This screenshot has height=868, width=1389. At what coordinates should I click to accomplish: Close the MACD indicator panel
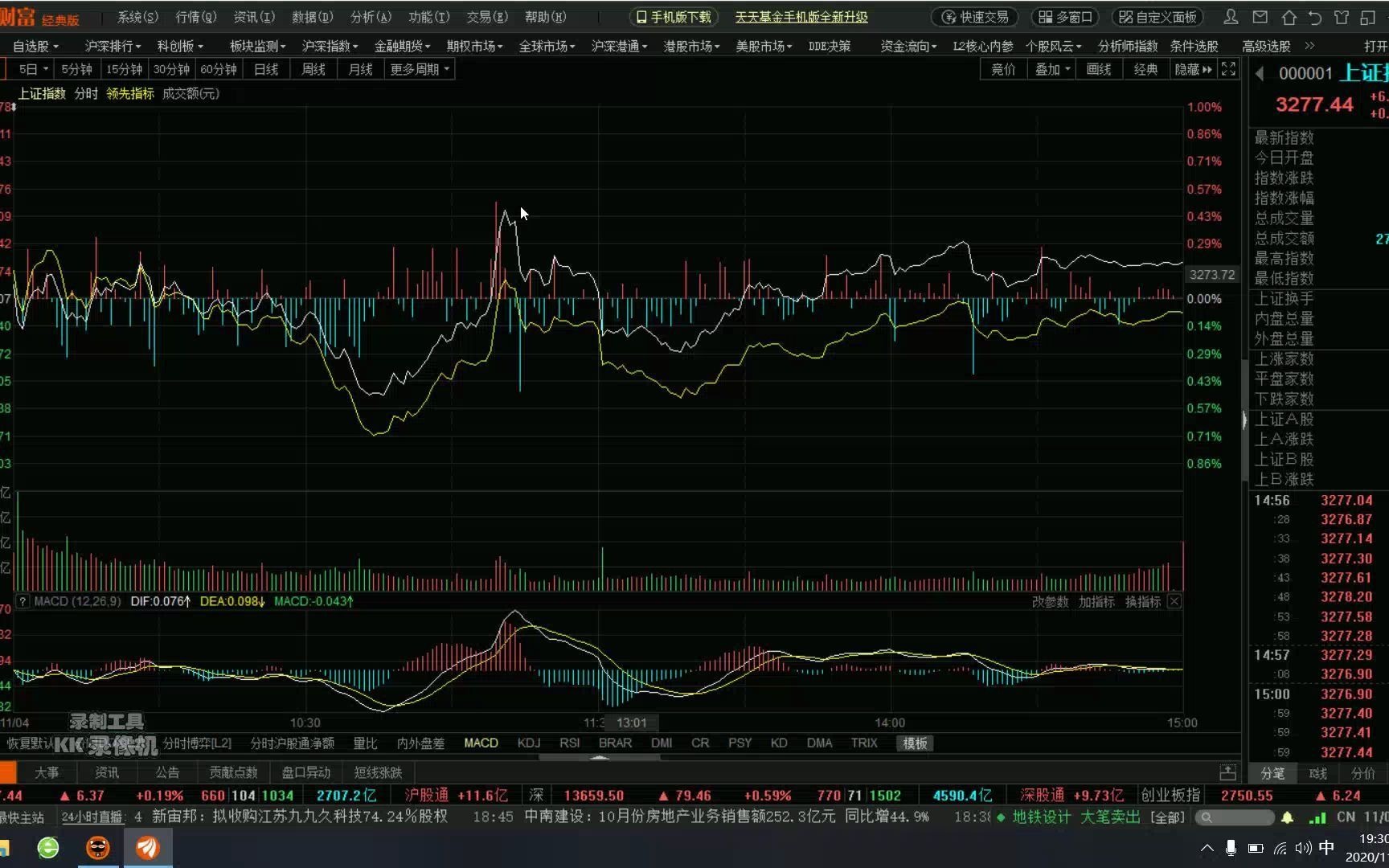point(1174,601)
